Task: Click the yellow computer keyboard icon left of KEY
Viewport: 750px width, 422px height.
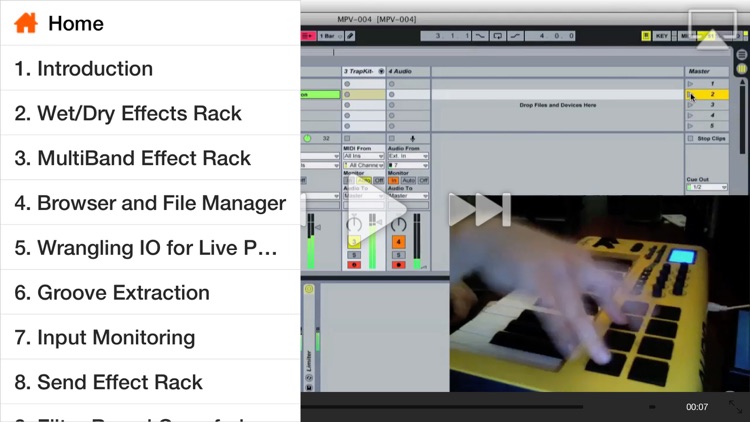Action: click(646, 36)
